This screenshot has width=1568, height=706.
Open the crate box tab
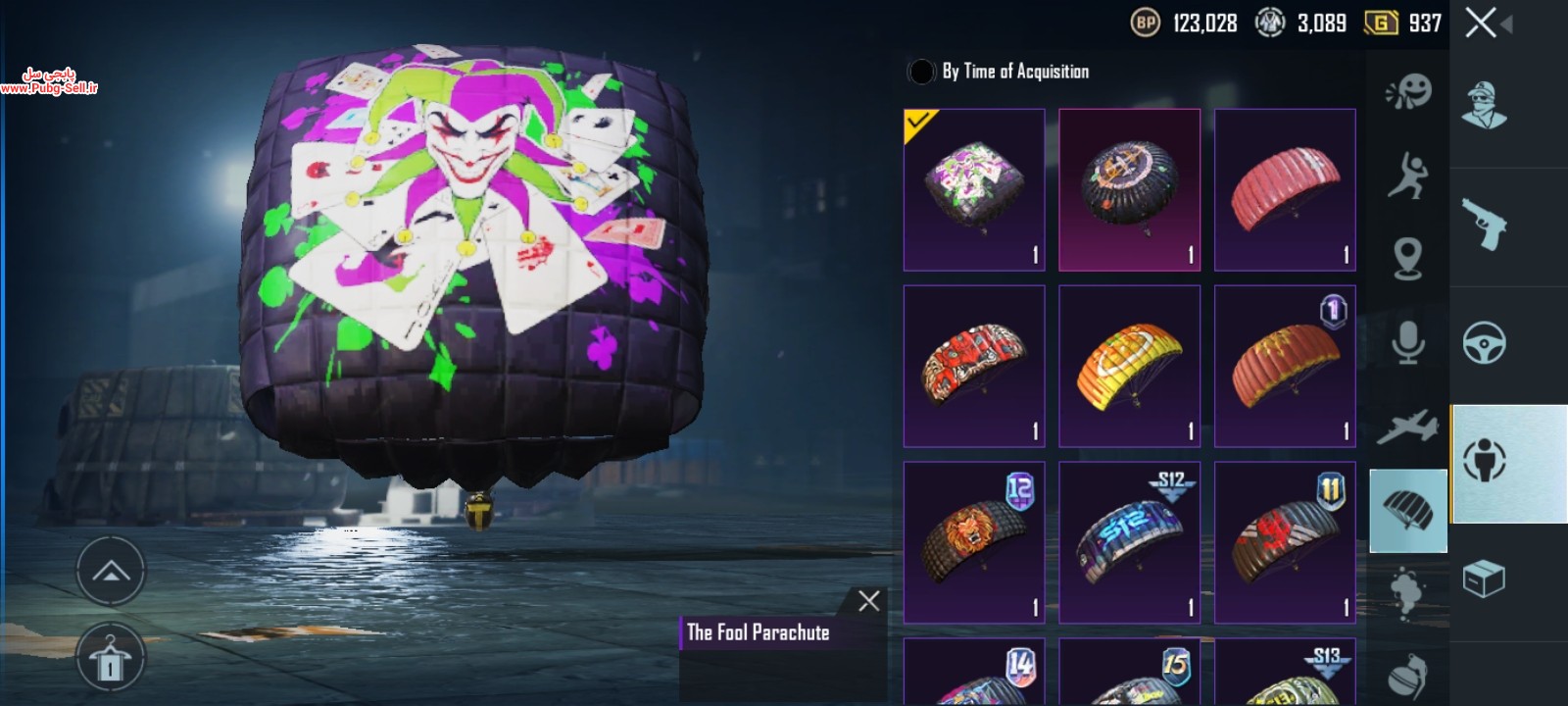tap(1484, 579)
